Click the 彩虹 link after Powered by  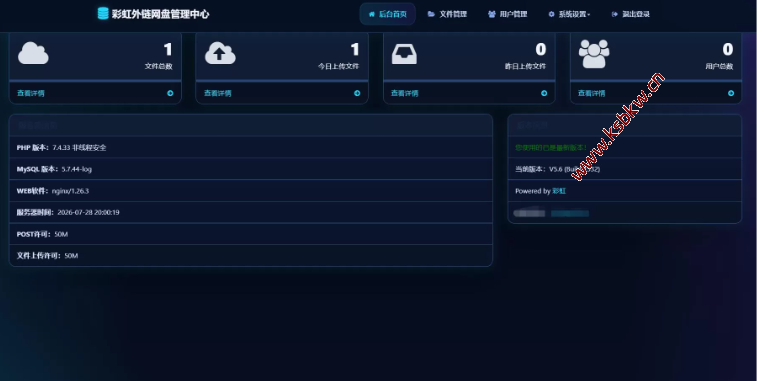click(559, 191)
